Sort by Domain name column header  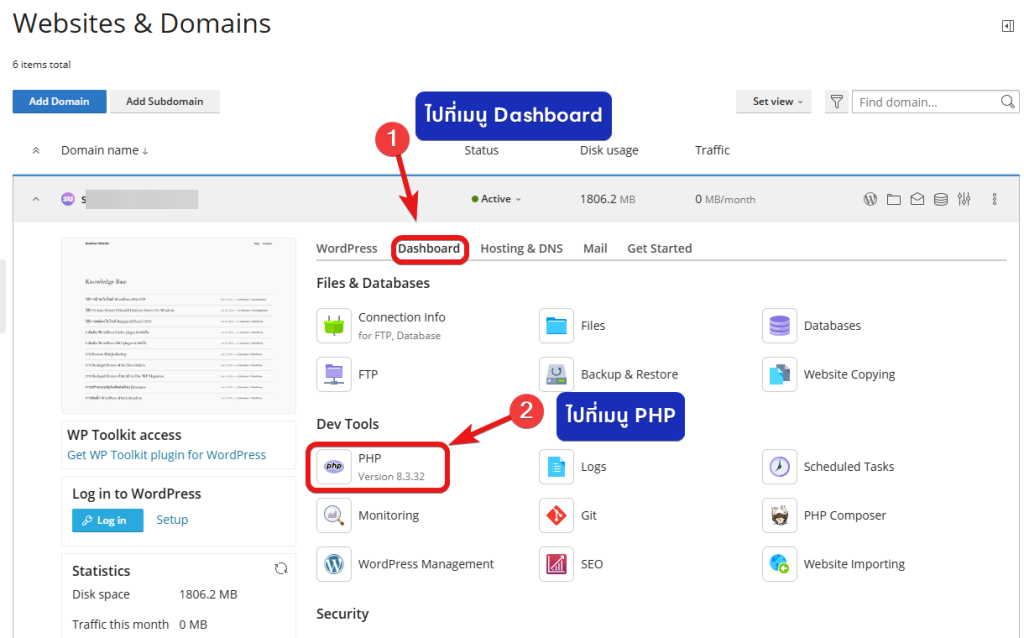point(104,150)
